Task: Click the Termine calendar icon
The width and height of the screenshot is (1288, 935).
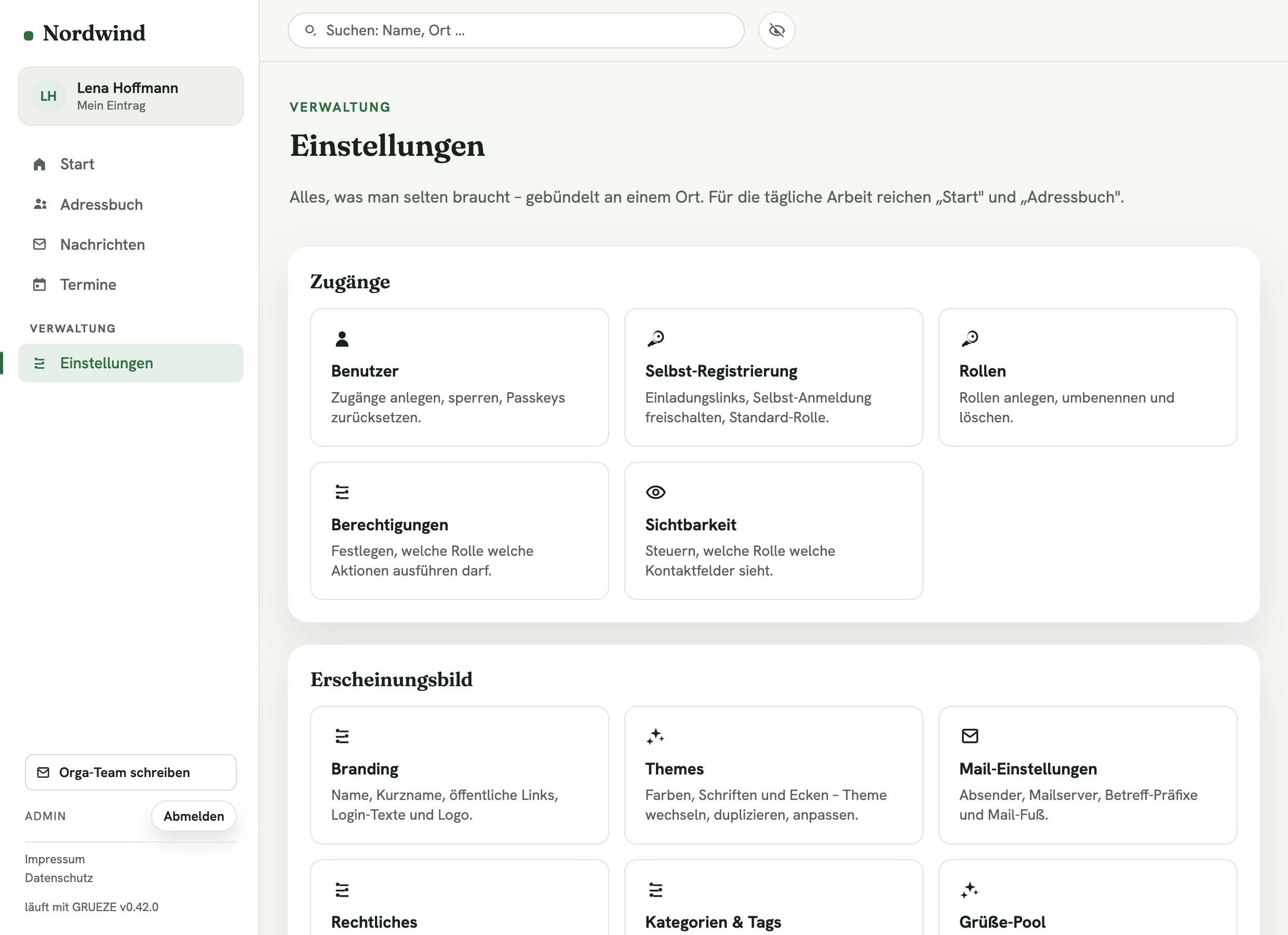Action: click(x=39, y=284)
